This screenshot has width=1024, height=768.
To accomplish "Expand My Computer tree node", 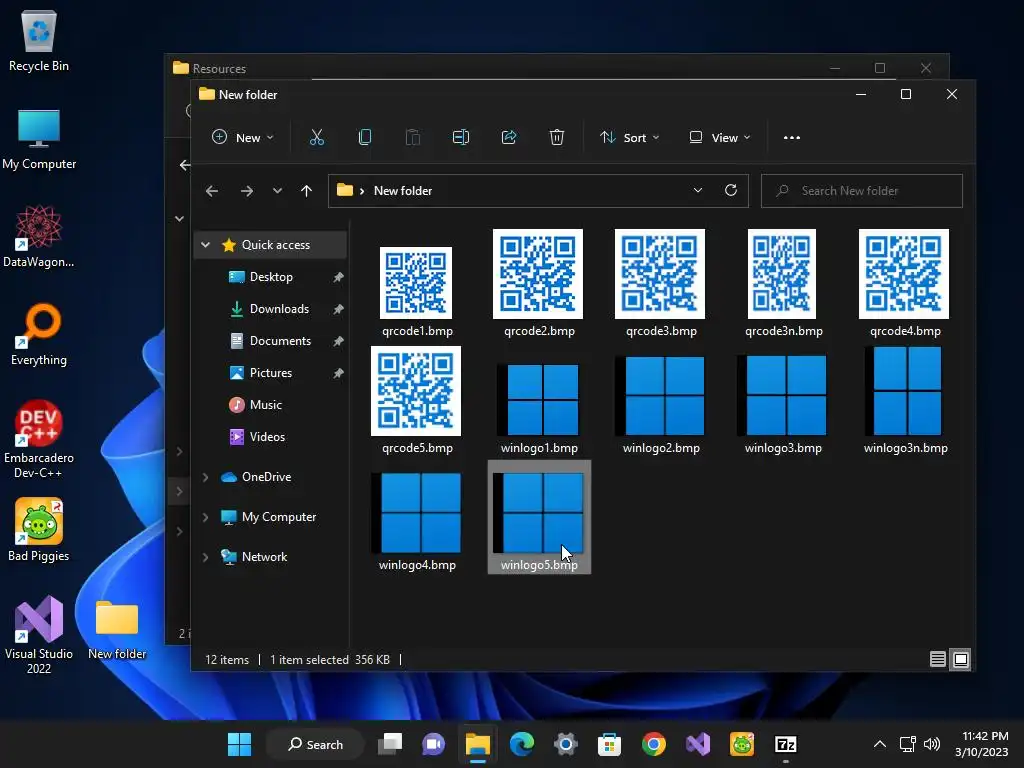I will [205, 517].
